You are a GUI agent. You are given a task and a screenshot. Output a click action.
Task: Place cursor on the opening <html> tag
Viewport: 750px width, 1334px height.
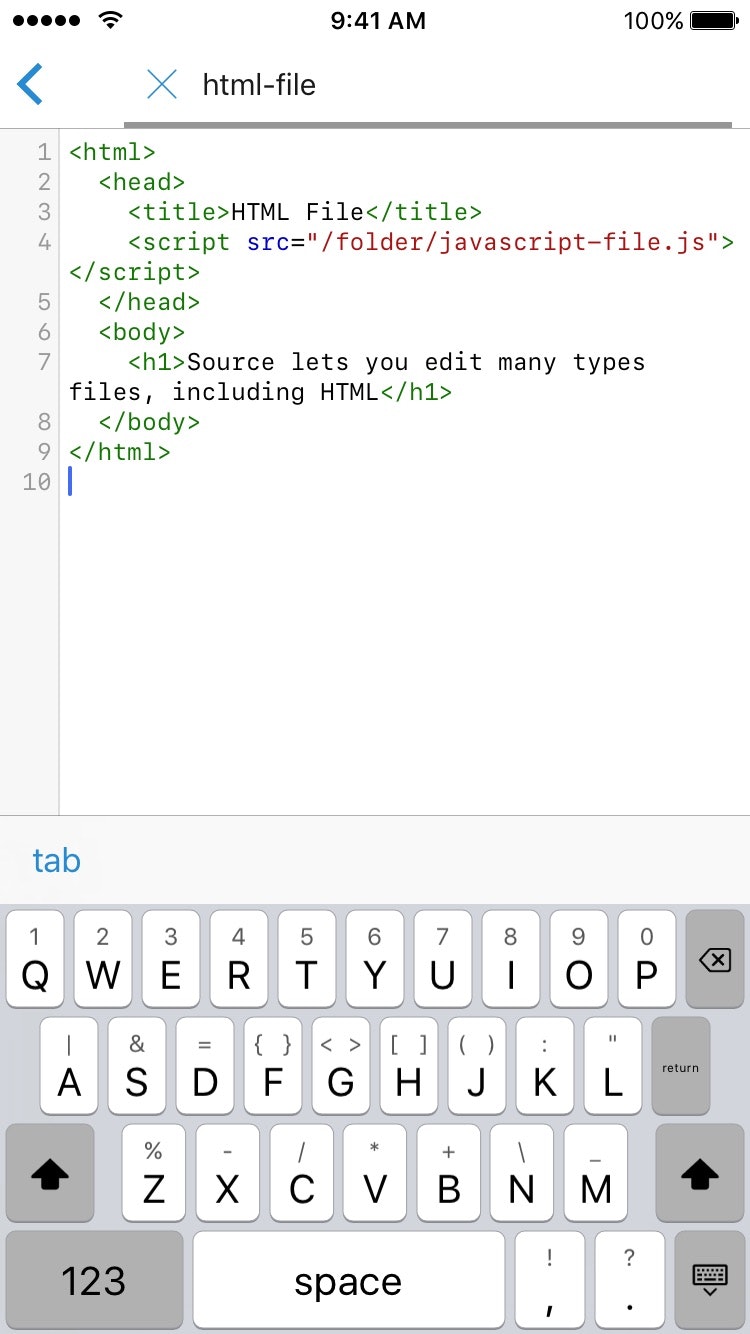113,152
